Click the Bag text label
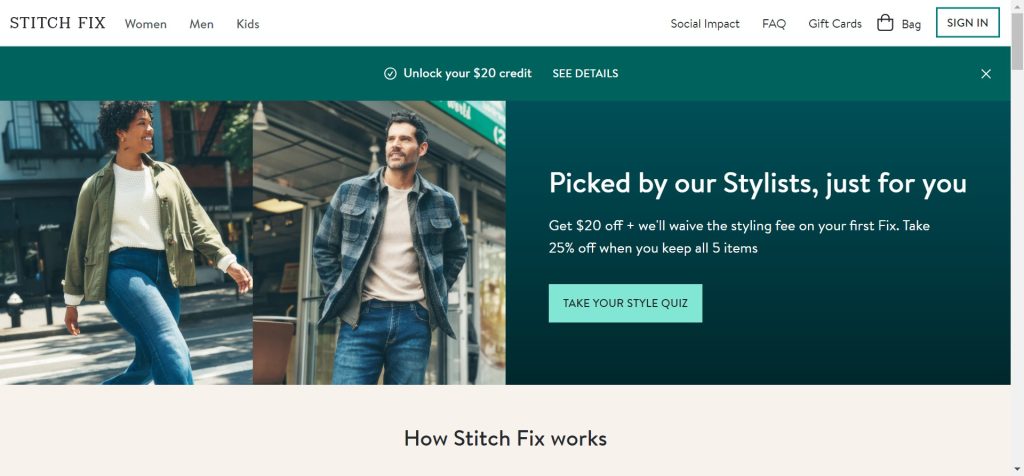The width and height of the screenshot is (1024, 476). (911, 25)
